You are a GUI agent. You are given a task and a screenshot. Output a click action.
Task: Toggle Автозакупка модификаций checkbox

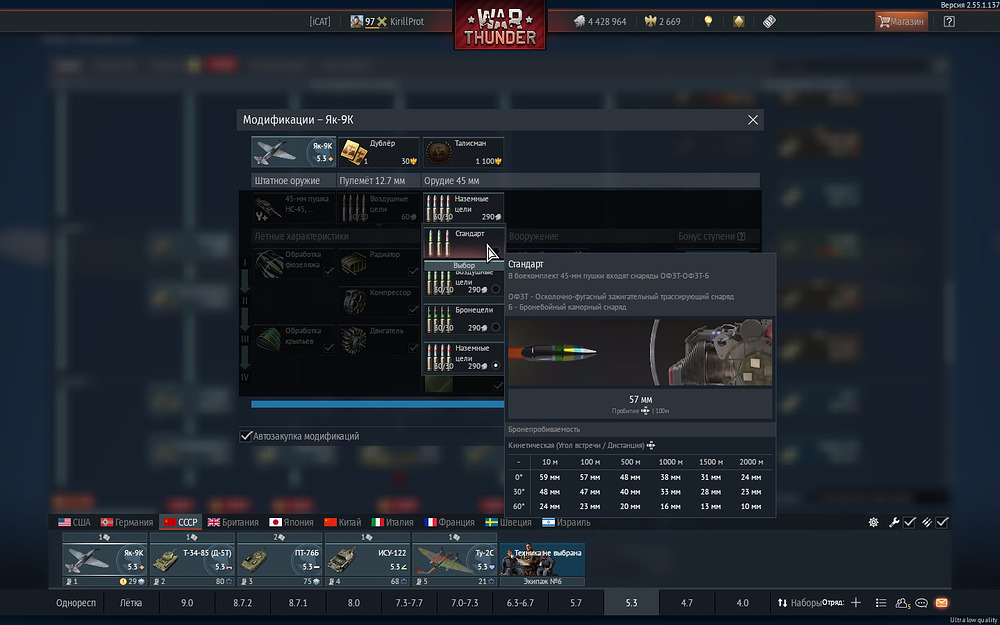point(246,436)
